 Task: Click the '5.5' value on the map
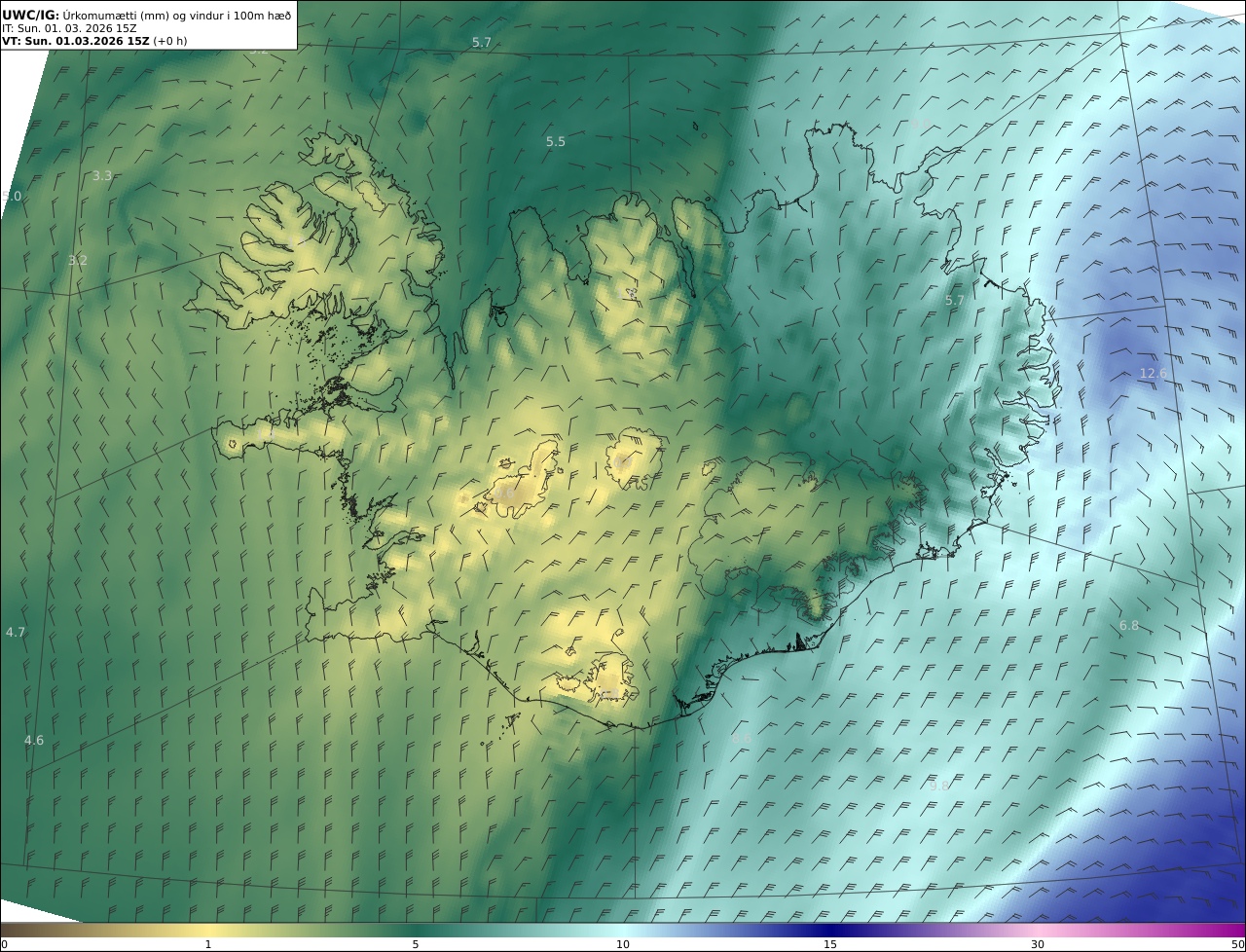[x=555, y=142]
